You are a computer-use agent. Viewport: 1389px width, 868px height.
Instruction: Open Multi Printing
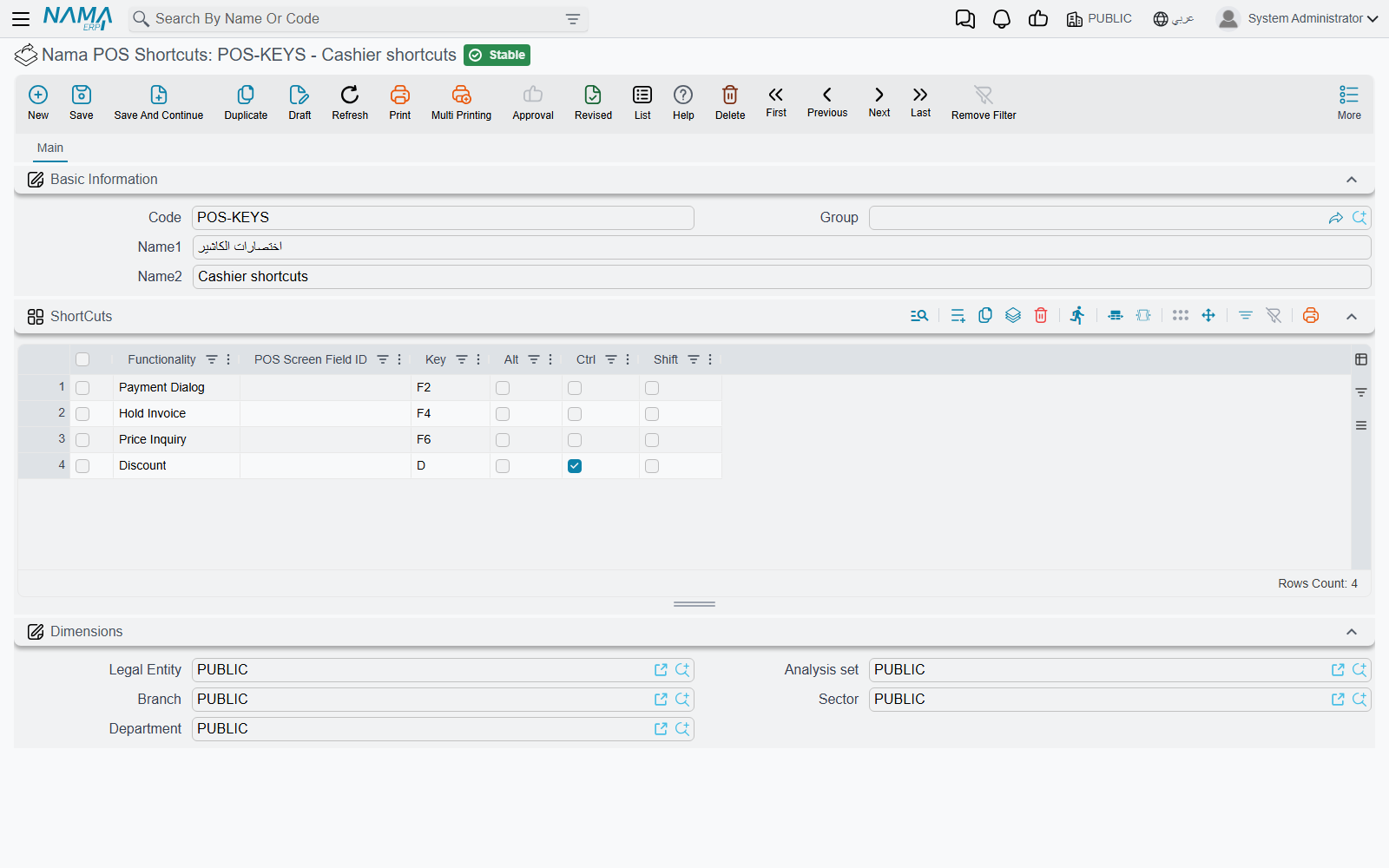[x=461, y=102]
